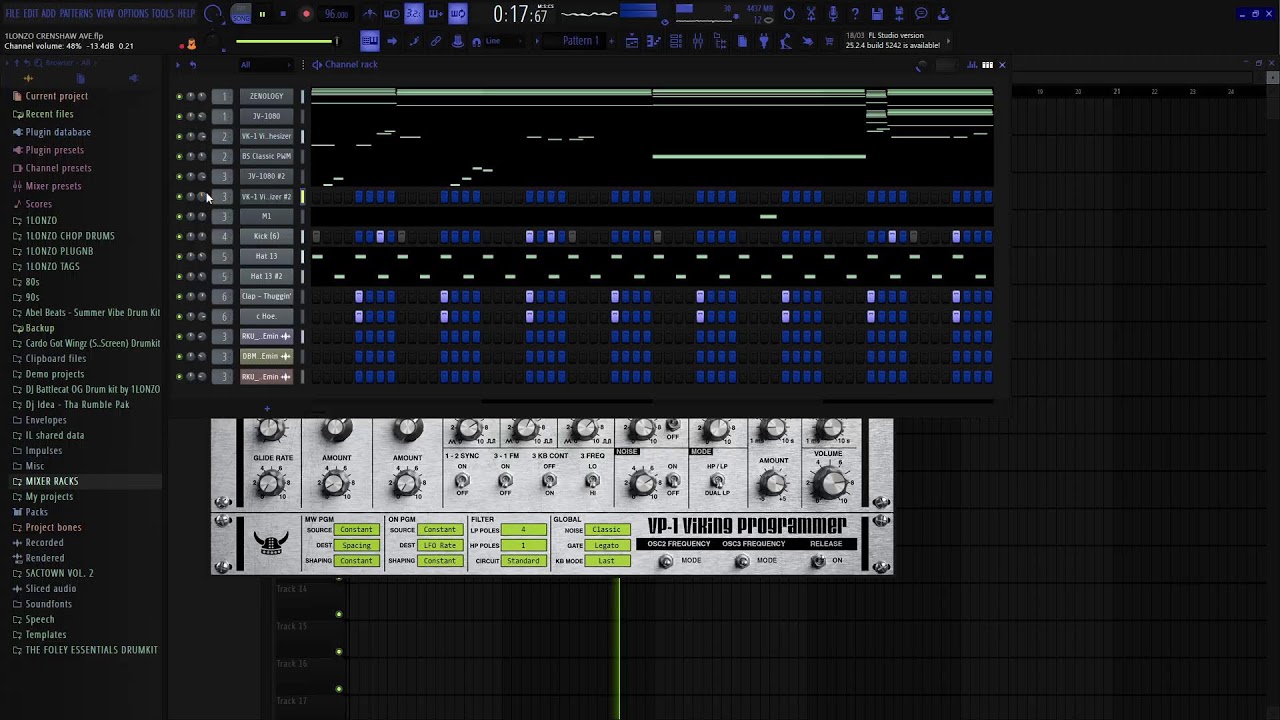The height and width of the screenshot is (720, 1280).
Task: Toggle the typing keyboard to piano icon
Action: tap(370, 41)
